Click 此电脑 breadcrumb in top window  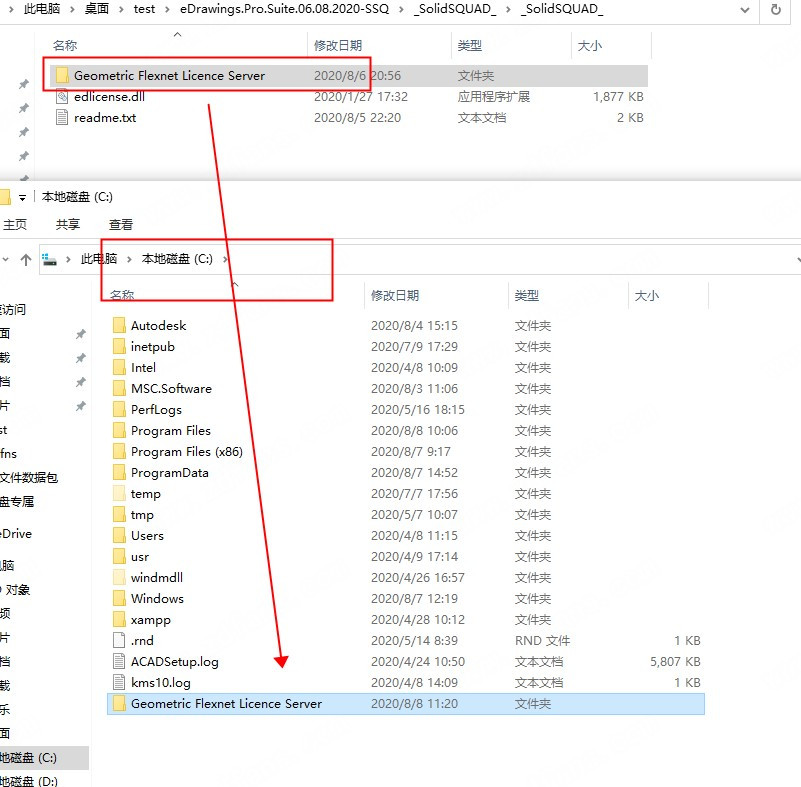tap(42, 9)
